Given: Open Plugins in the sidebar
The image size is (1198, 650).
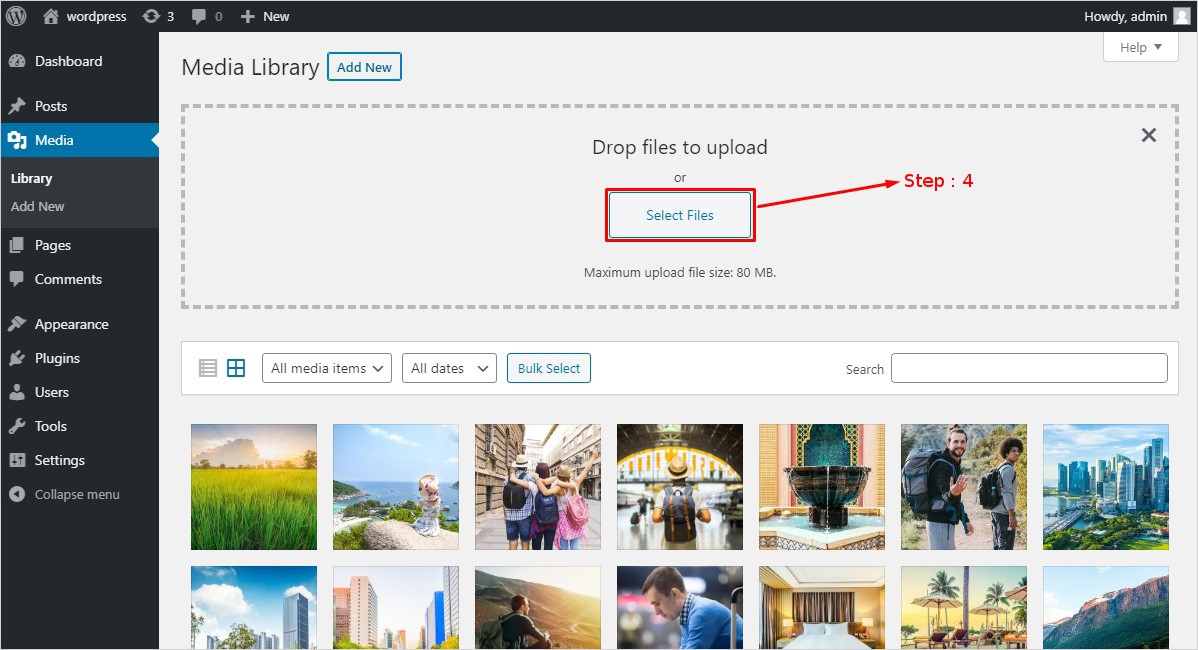Looking at the screenshot, I should [57, 358].
